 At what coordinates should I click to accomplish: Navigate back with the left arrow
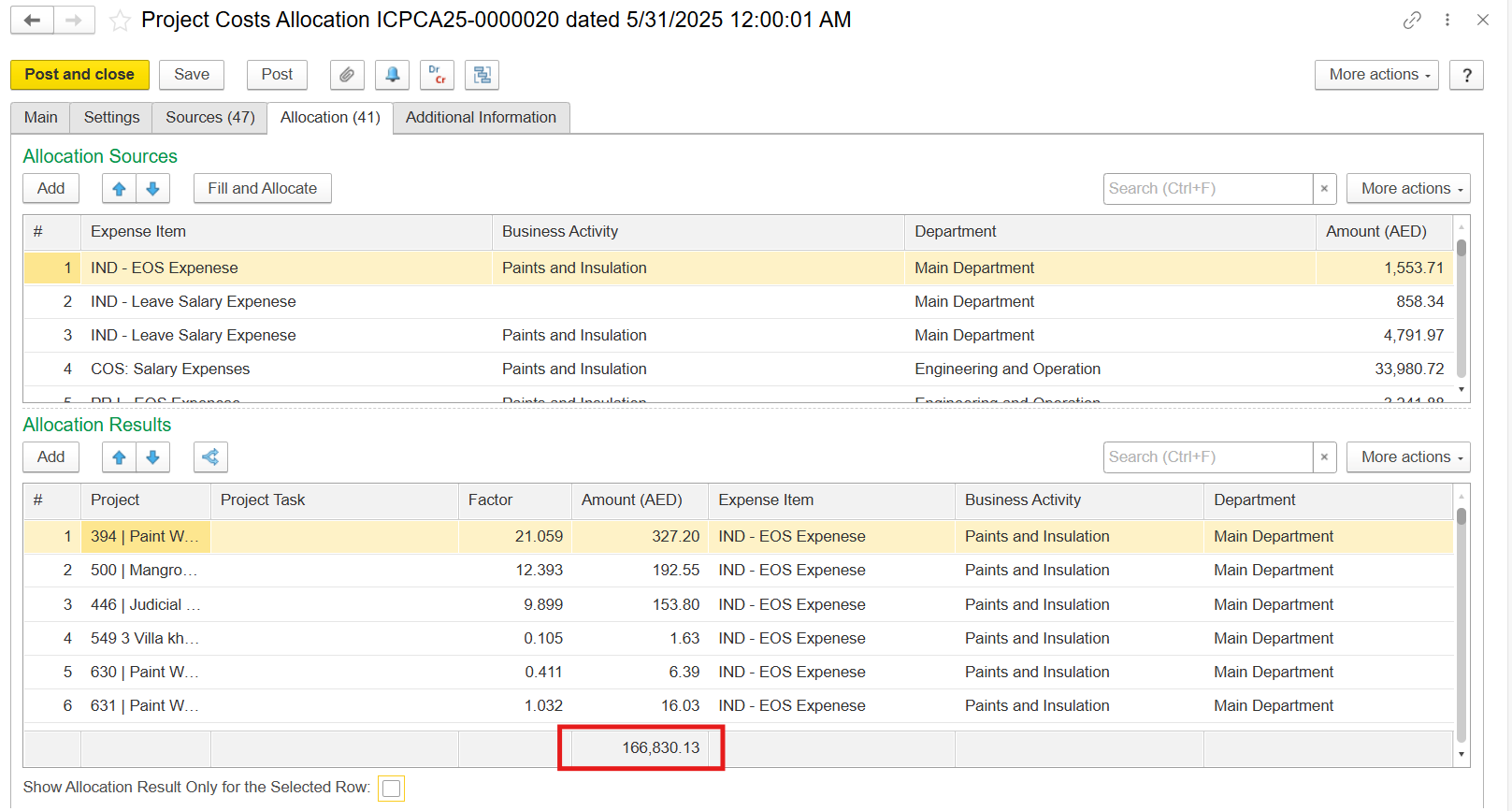(x=32, y=20)
